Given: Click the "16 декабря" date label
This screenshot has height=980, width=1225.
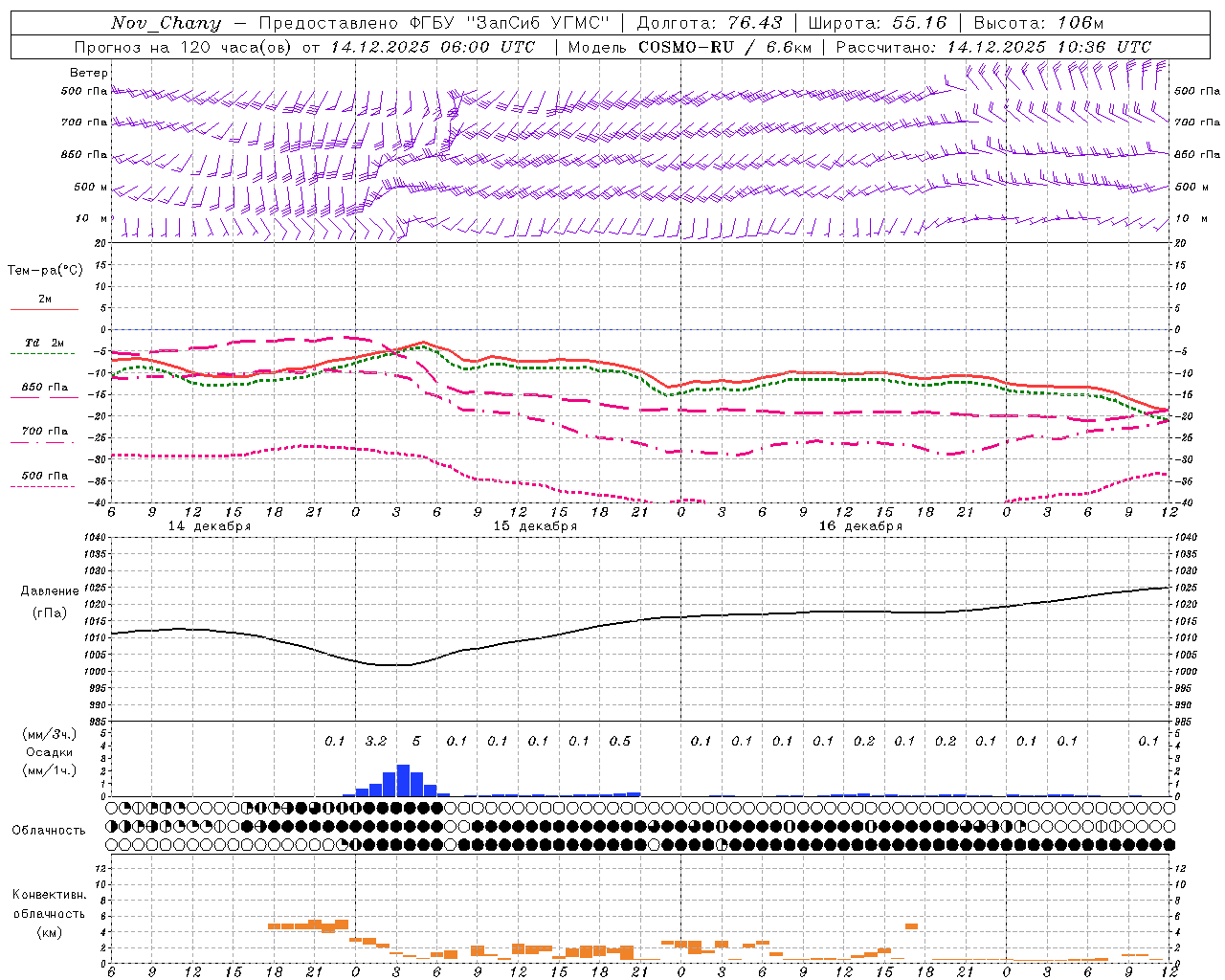Looking at the screenshot, I should click(x=860, y=526).
